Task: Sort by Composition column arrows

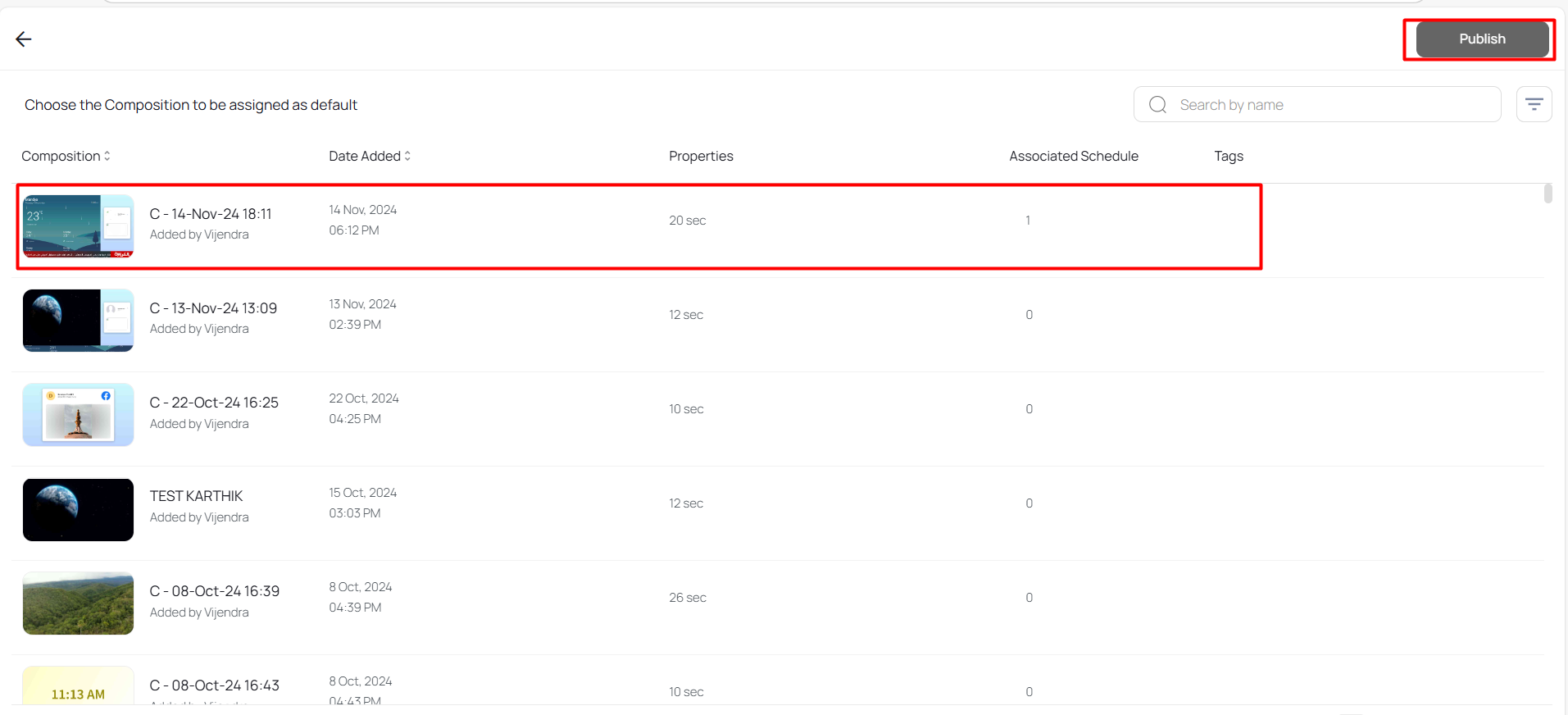Action: (107, 156)
